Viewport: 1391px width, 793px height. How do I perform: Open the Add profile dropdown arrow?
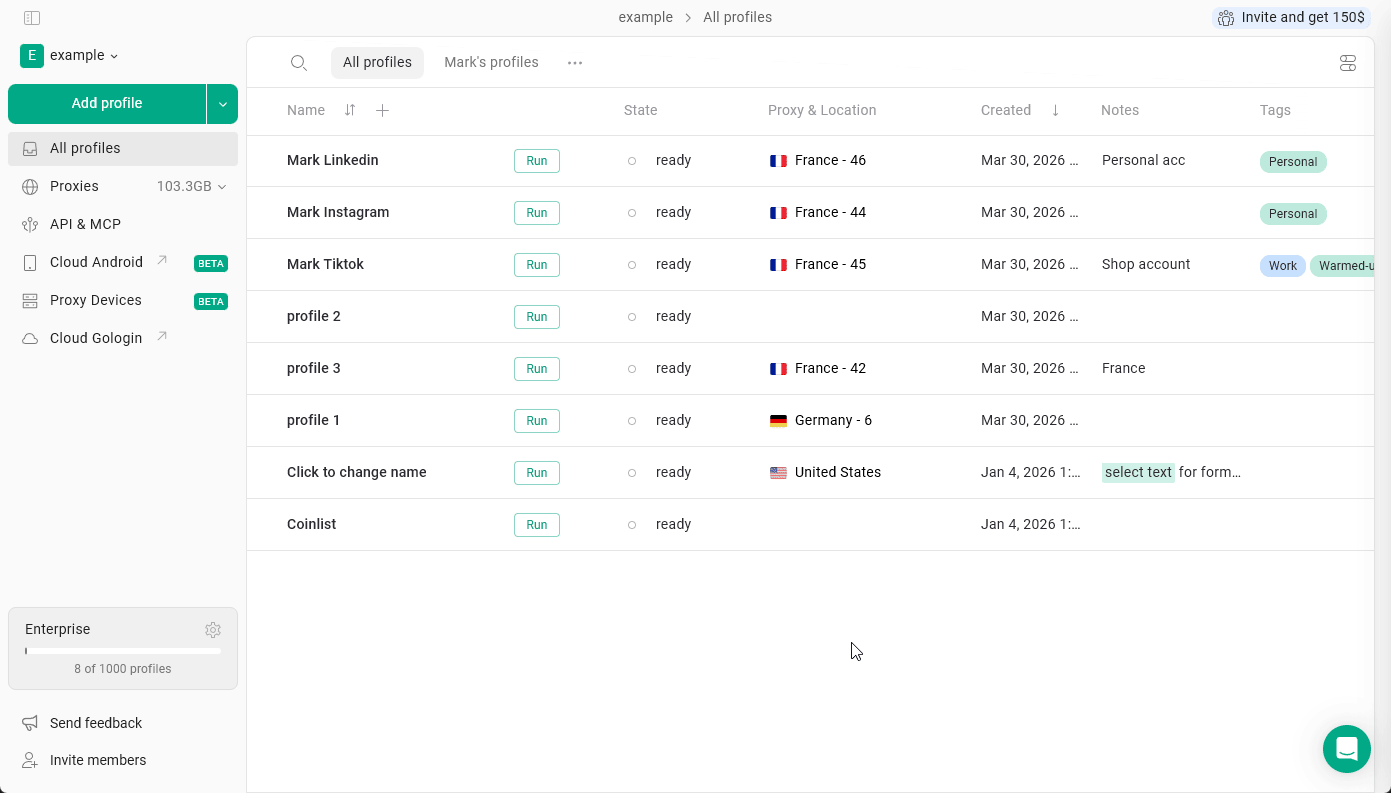click(x=223, y=104)
